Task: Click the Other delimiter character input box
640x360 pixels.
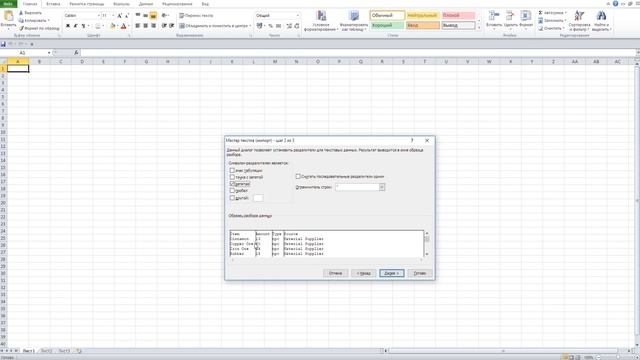Action: pyautogui.click(x=258, y=198)
